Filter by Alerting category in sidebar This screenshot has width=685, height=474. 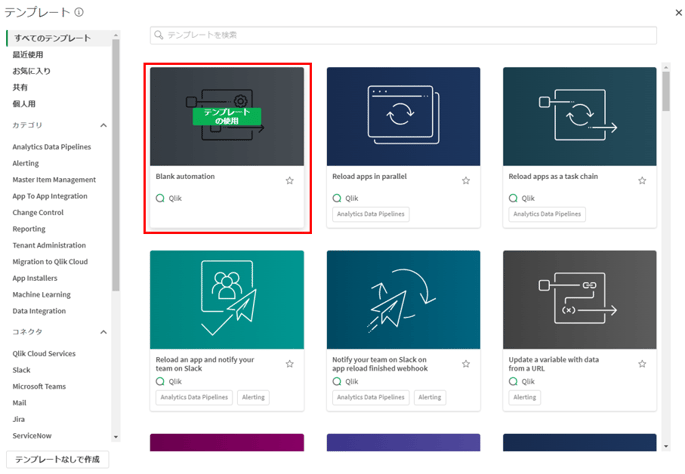tap(25, 163)
